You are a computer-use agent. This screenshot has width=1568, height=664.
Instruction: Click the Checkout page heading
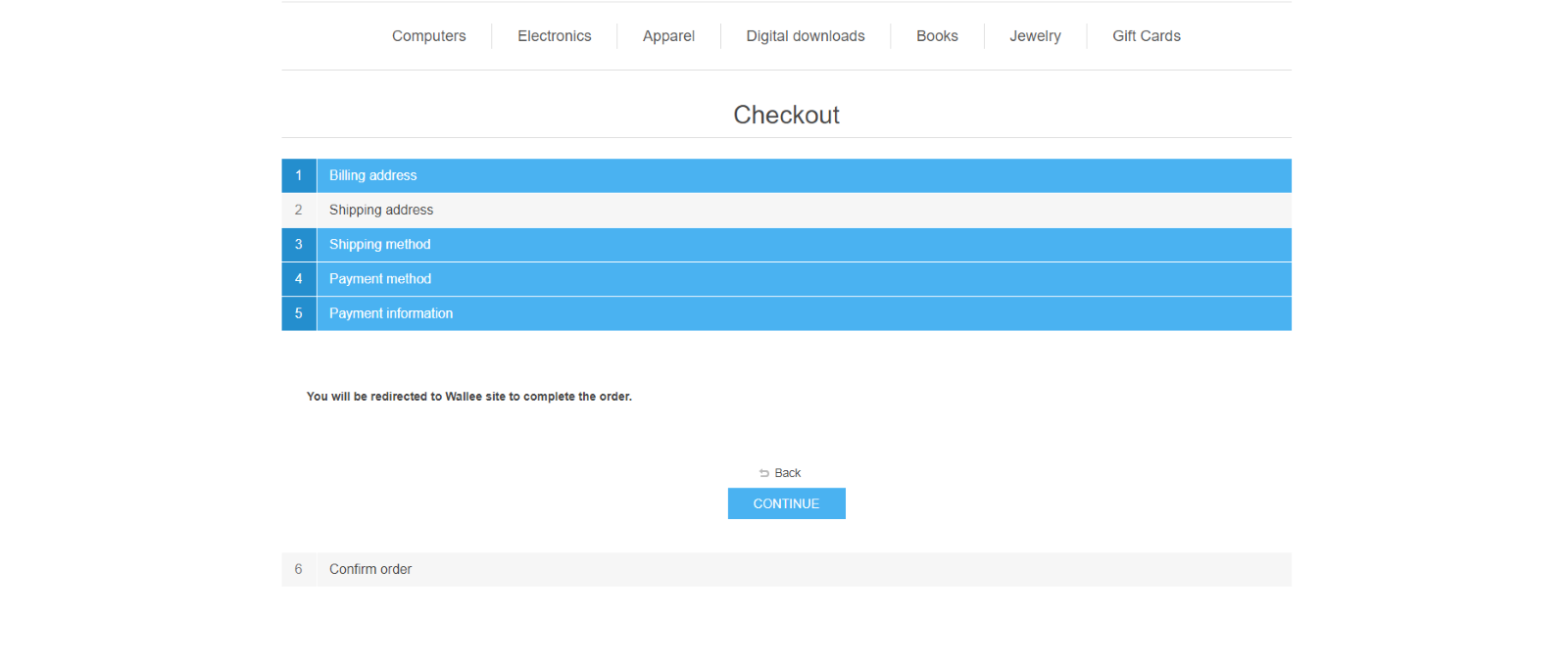click(786, 115)
